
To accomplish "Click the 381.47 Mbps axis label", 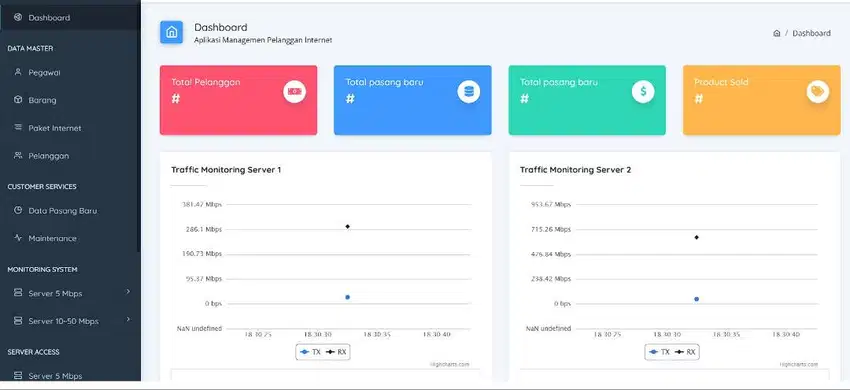I will (x=202, y=204).
